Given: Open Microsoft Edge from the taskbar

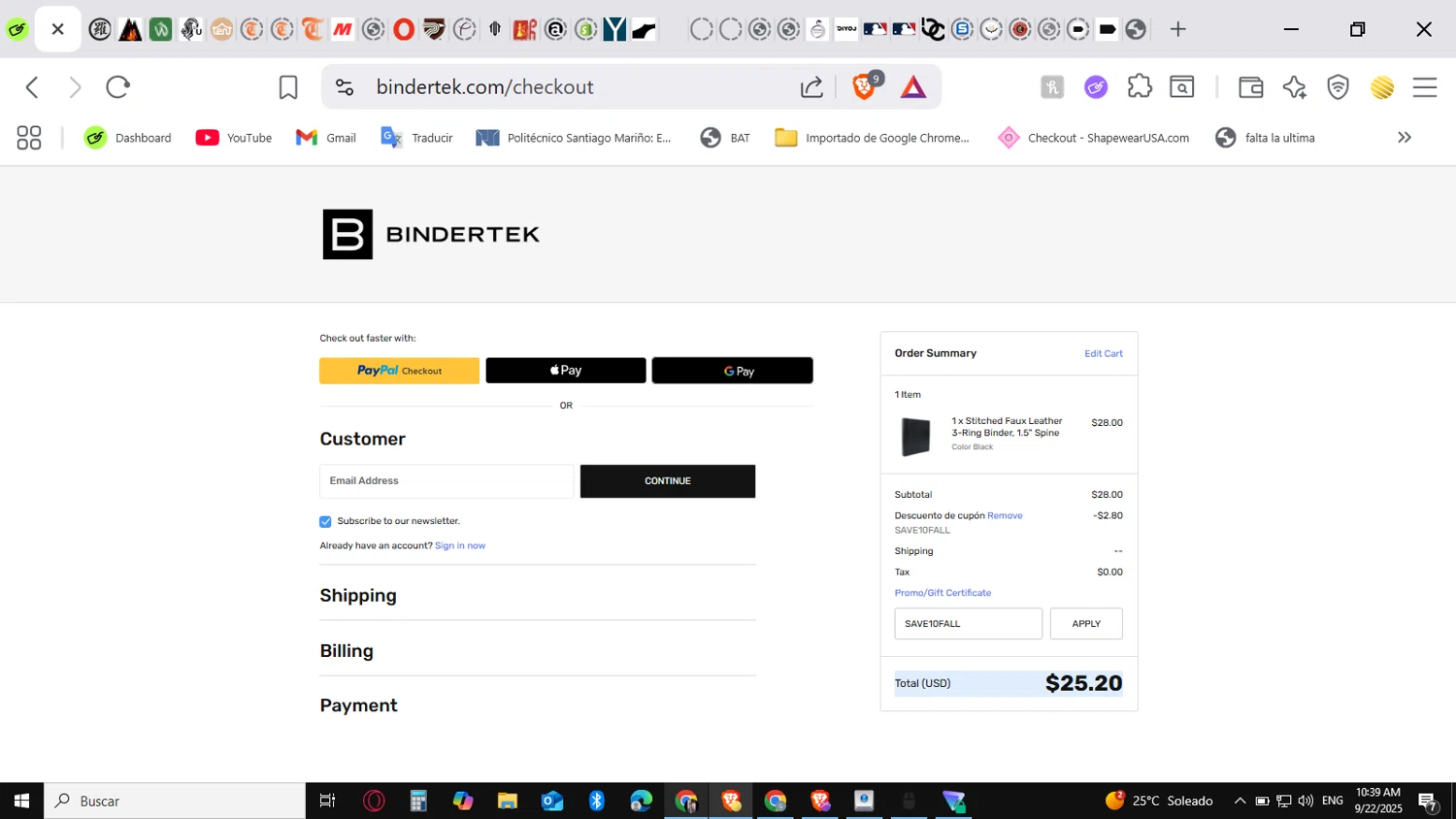Looking at the screenshot, I should pos(642,801).
